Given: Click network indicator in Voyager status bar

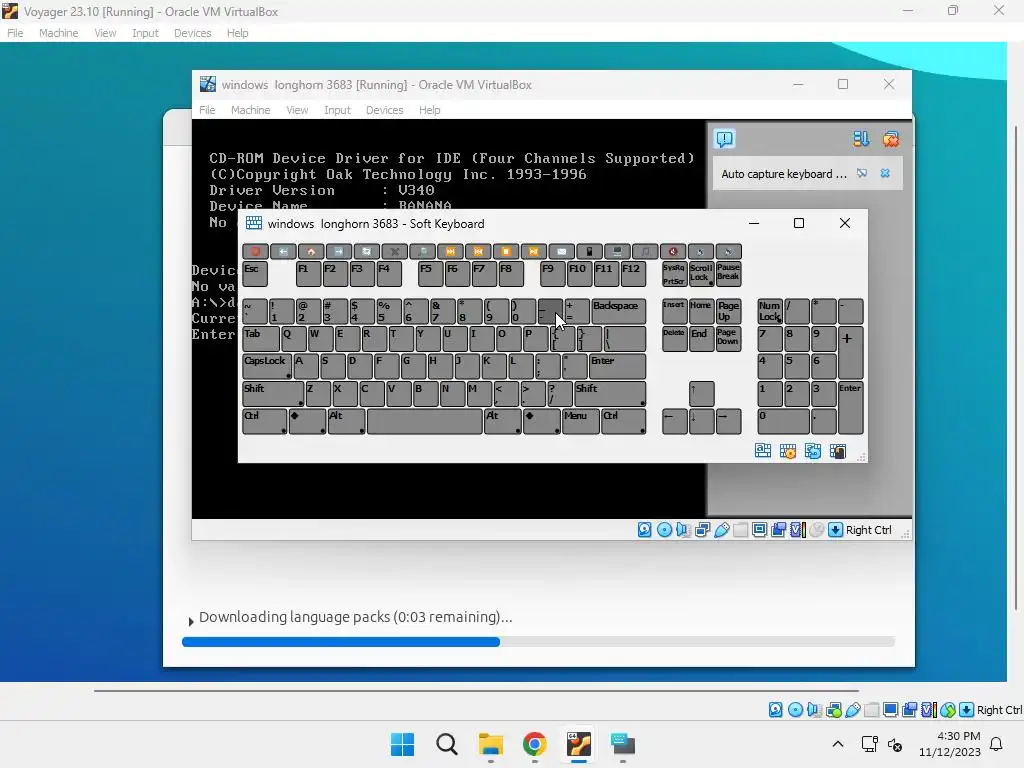Looking at the screenshot, I should (834, 710).
